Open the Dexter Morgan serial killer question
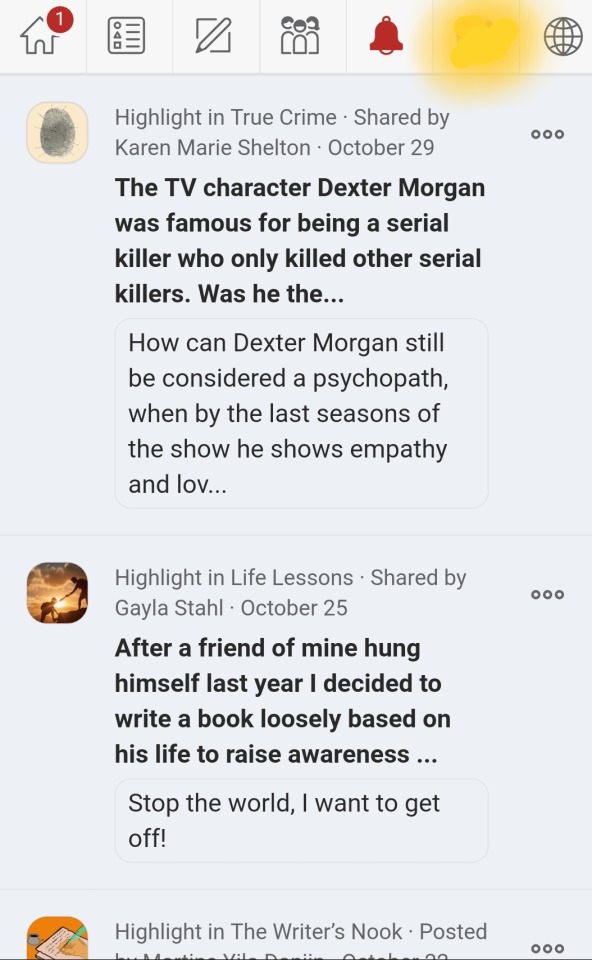 click(x=300, y=241)
